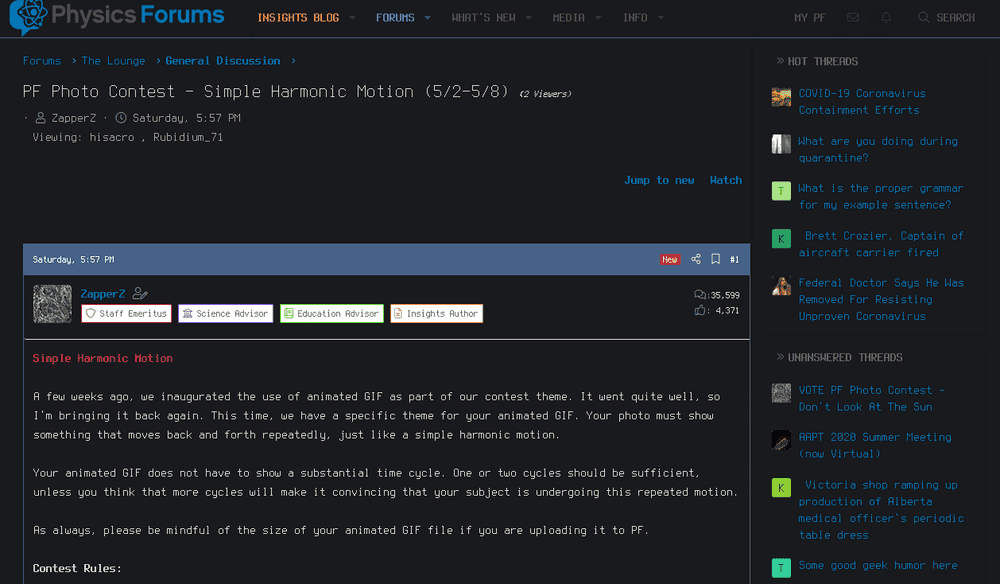This screenshot has width=1000, height=584.
Task: Open the Media menu item
Action: pyautogui.click(x=568, y=18)
